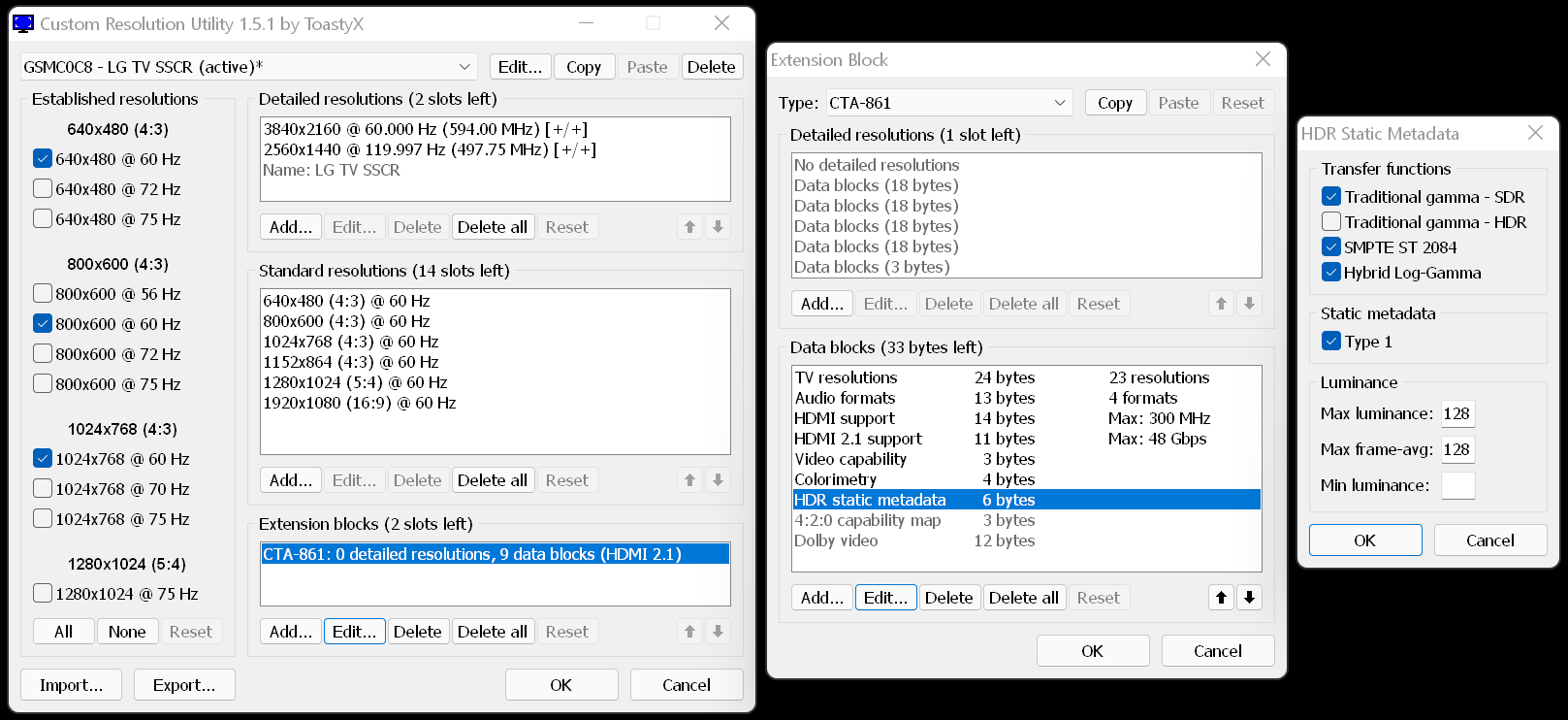
Task: Close the HDR Static Metadata dialog
Action: pyautogui.click(x=1535, y=133)
